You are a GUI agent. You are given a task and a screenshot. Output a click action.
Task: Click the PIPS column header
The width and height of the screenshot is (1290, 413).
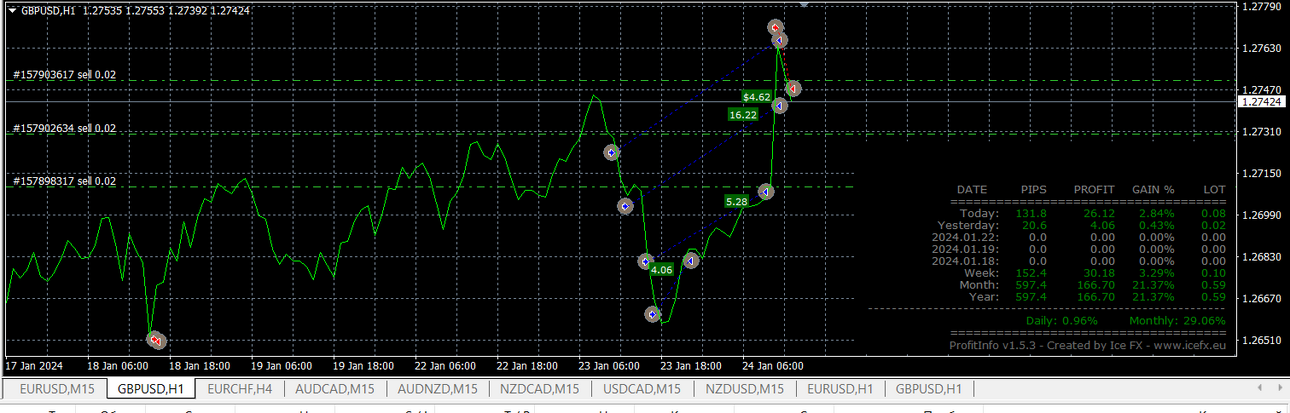(x=1034, y=189)
